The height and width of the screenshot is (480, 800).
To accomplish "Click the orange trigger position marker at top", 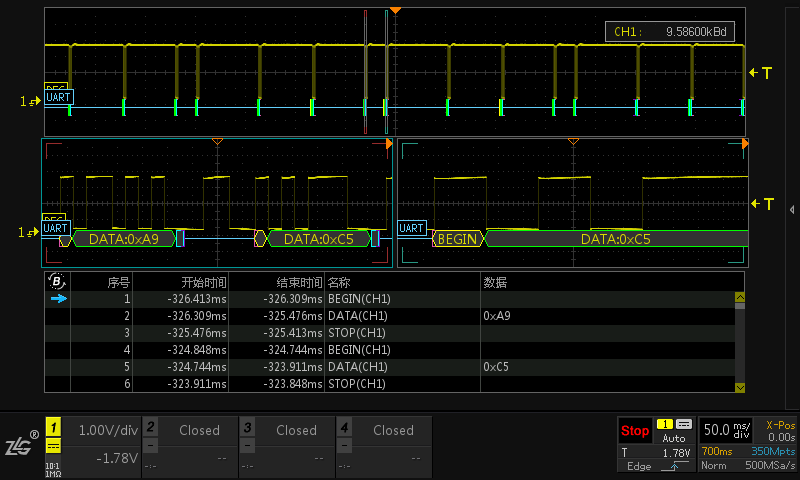I will coord(396,10).
